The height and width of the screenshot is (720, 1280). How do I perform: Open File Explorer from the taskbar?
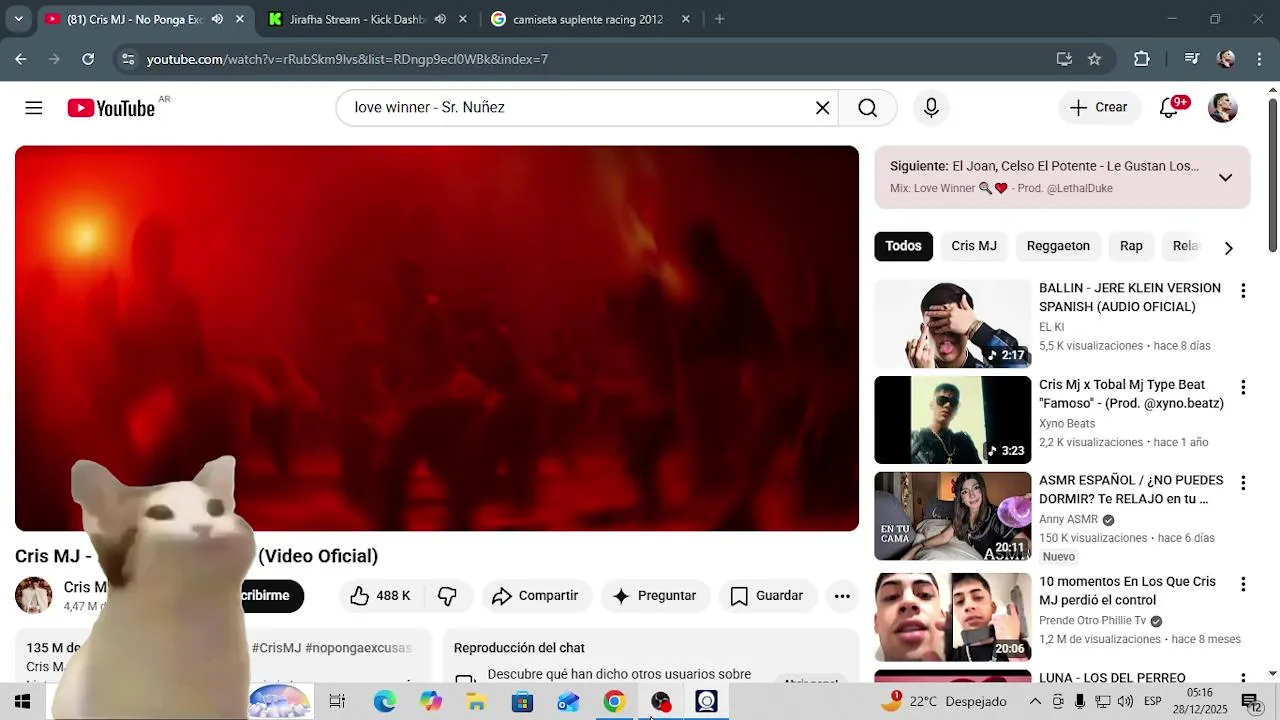point(476,702)
